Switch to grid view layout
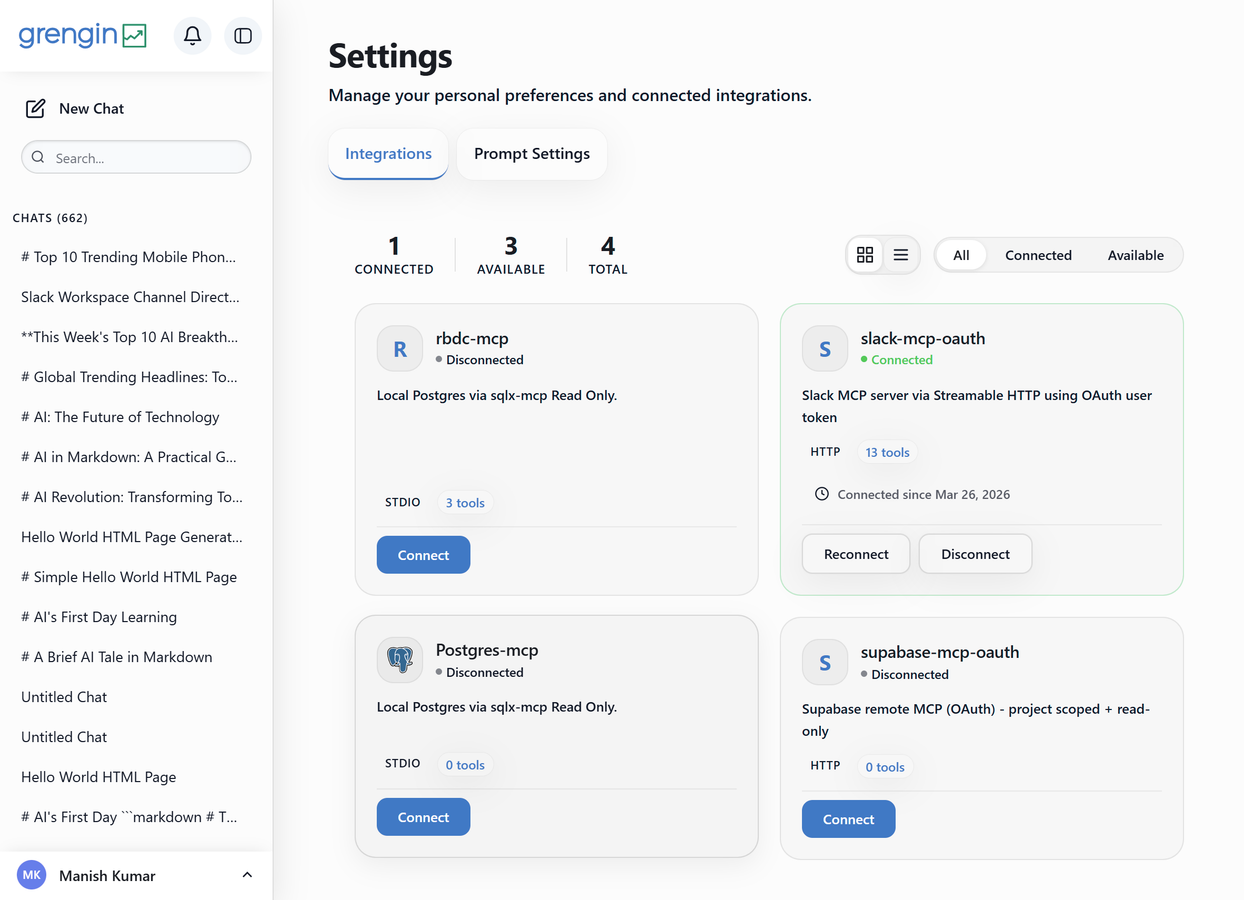The image size is (1244, 900). pos(865,255)
